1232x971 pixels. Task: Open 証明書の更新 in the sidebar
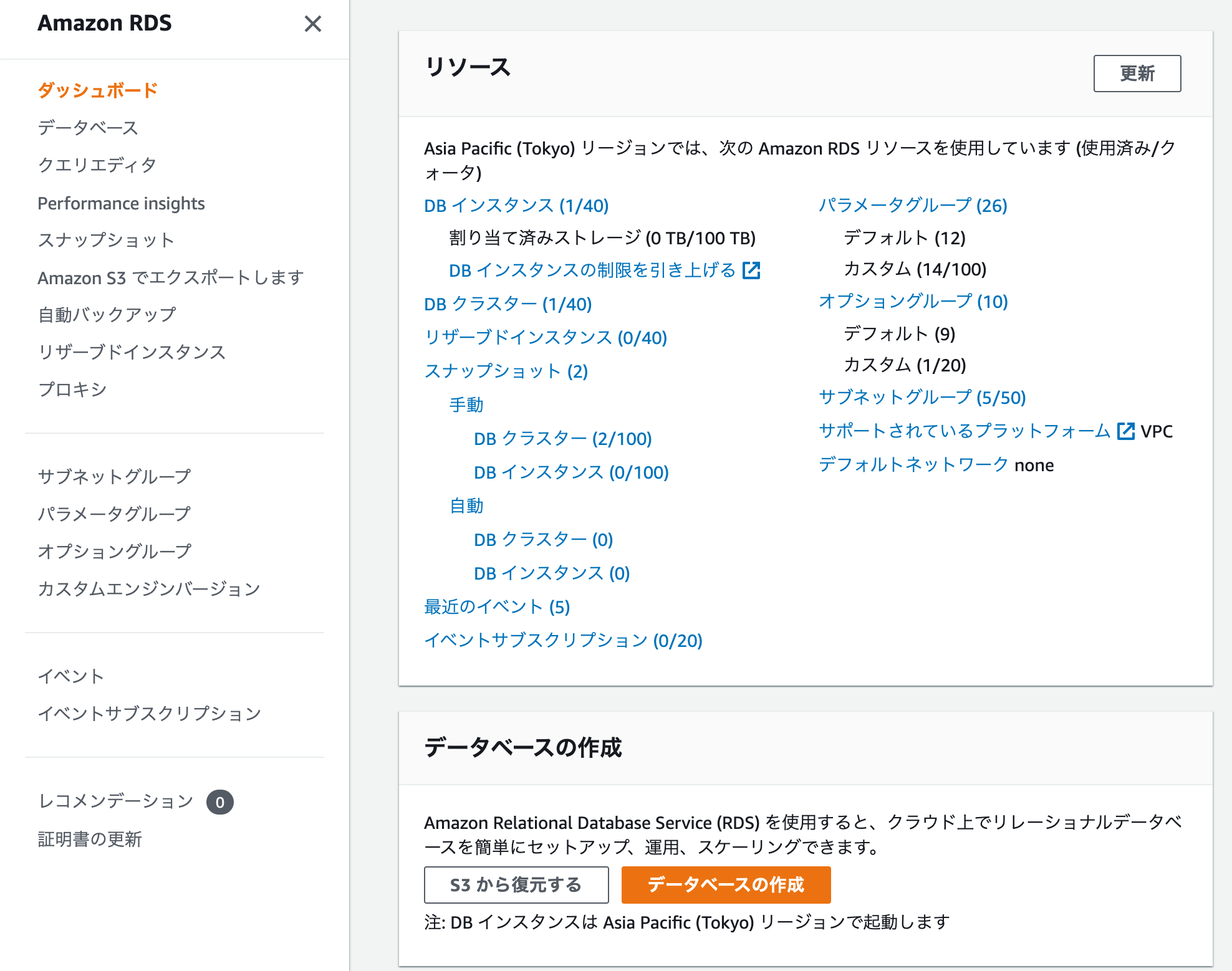coord(90,839)
